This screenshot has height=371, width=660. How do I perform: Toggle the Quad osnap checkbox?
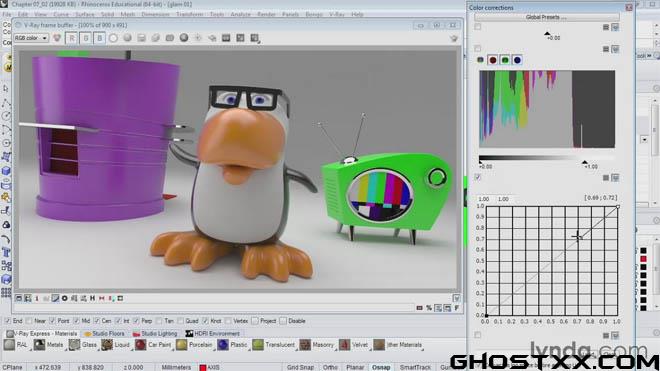coord(181,321)
